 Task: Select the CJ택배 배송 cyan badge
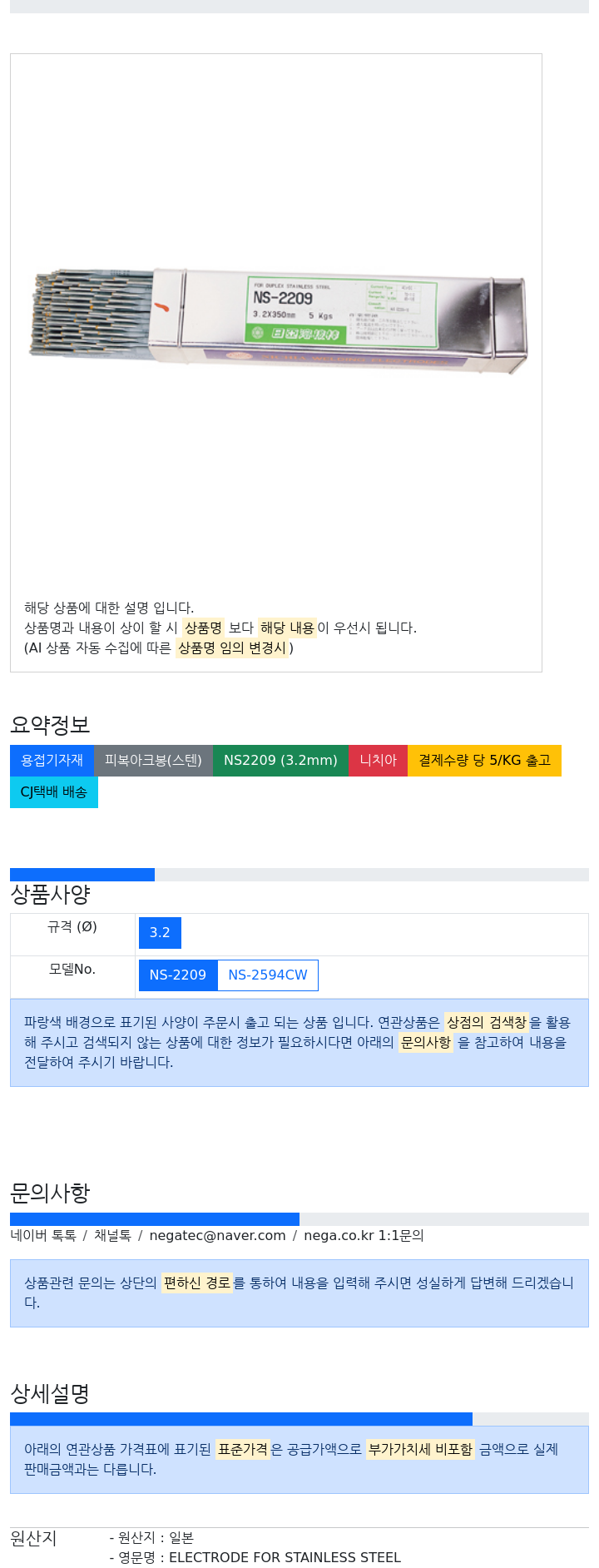coord(54,792)
